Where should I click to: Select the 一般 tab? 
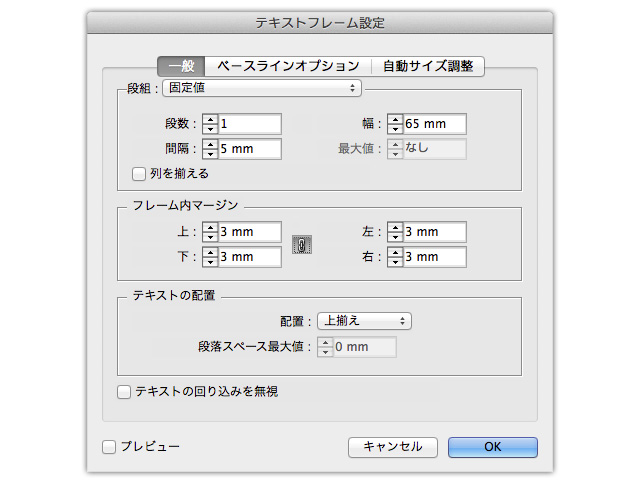[182, 66]
